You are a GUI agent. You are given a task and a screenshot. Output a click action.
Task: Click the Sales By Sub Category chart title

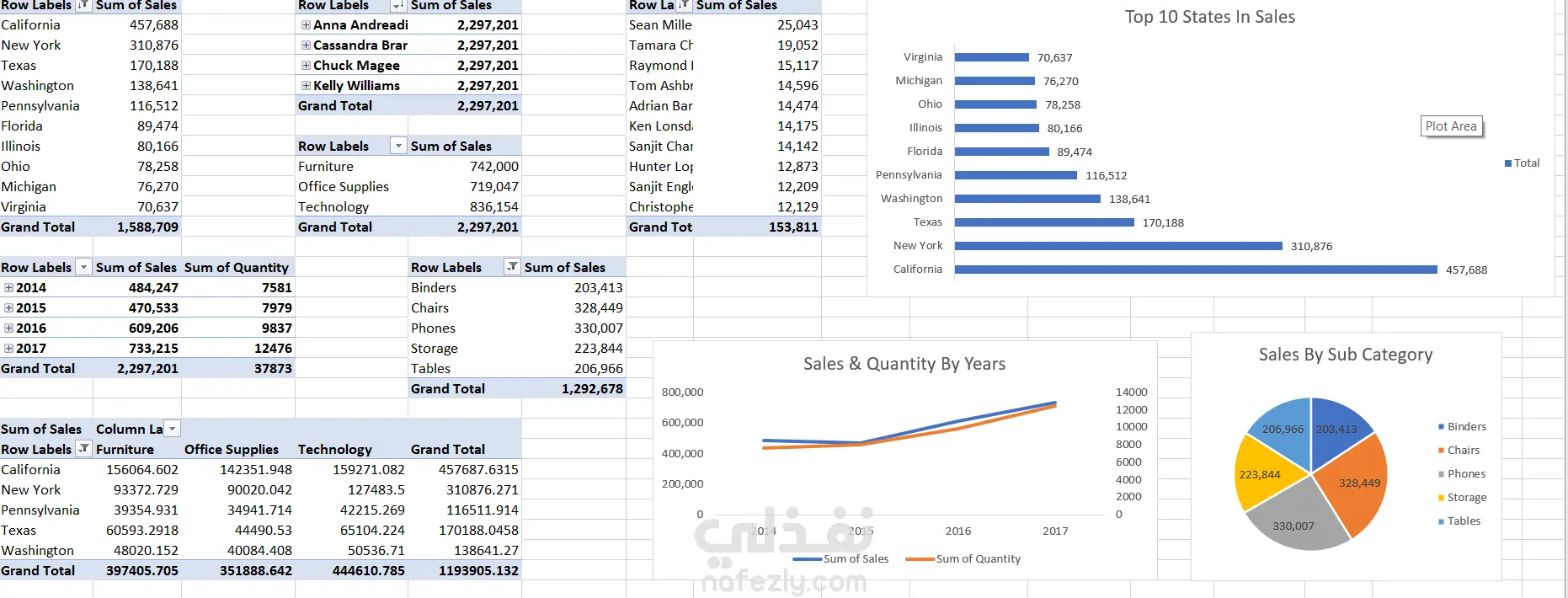(x=1345, y=355)
